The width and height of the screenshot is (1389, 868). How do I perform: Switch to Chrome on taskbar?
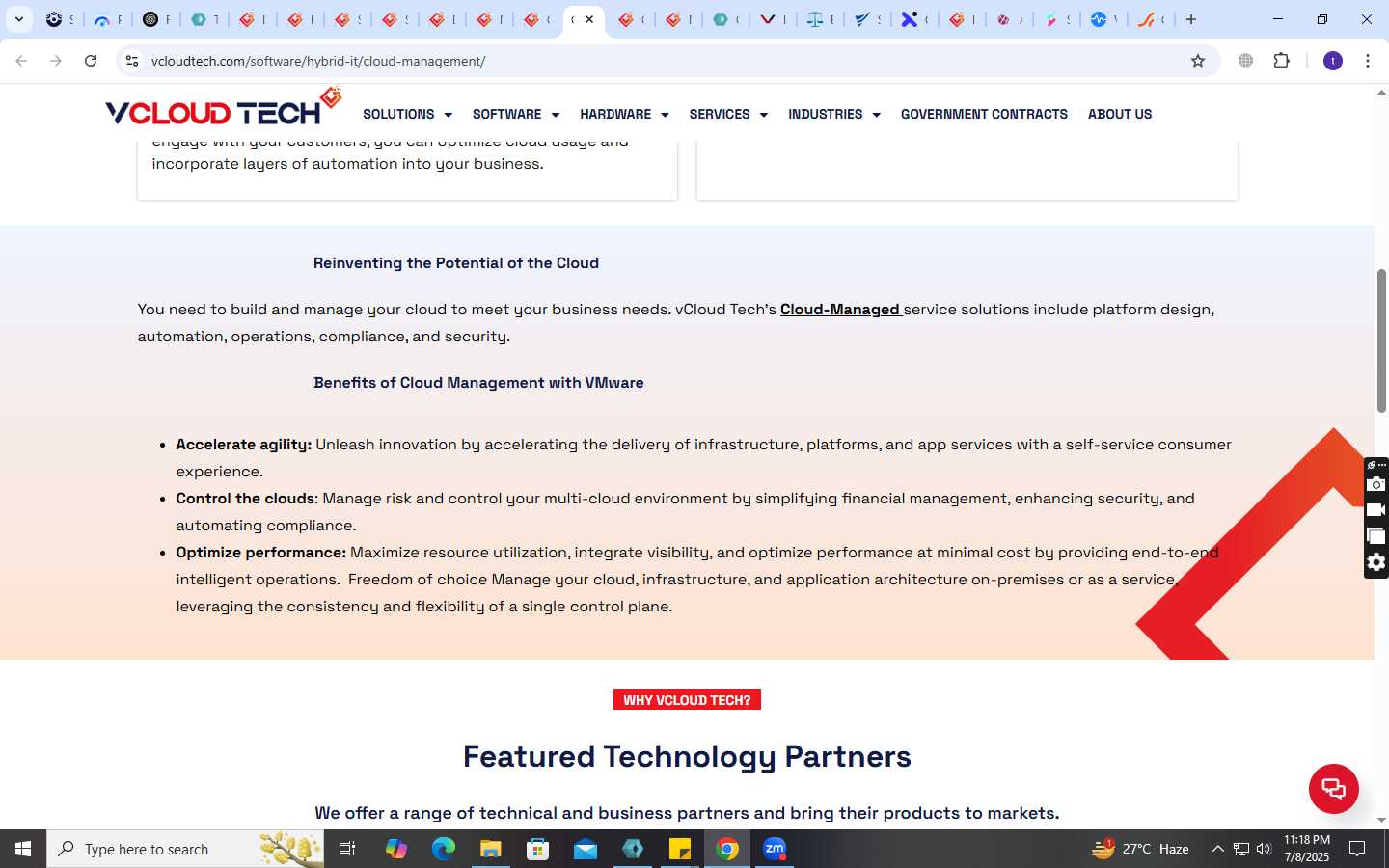tap(727, 849)
